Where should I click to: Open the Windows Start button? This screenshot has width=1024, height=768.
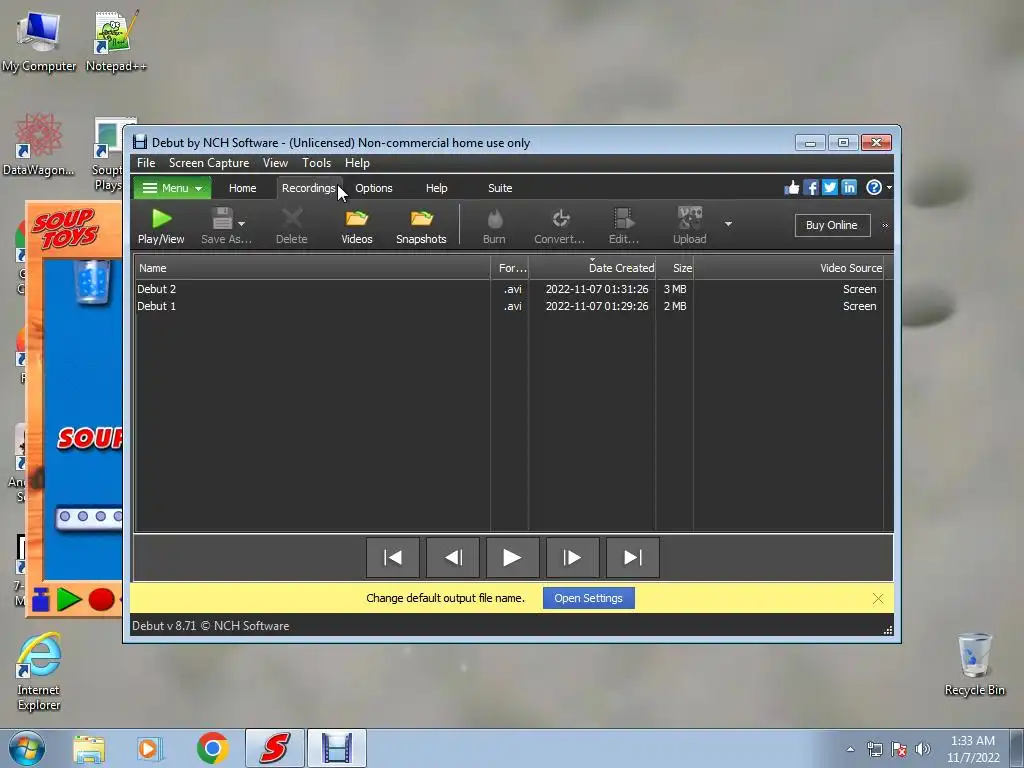pos(27,748)
